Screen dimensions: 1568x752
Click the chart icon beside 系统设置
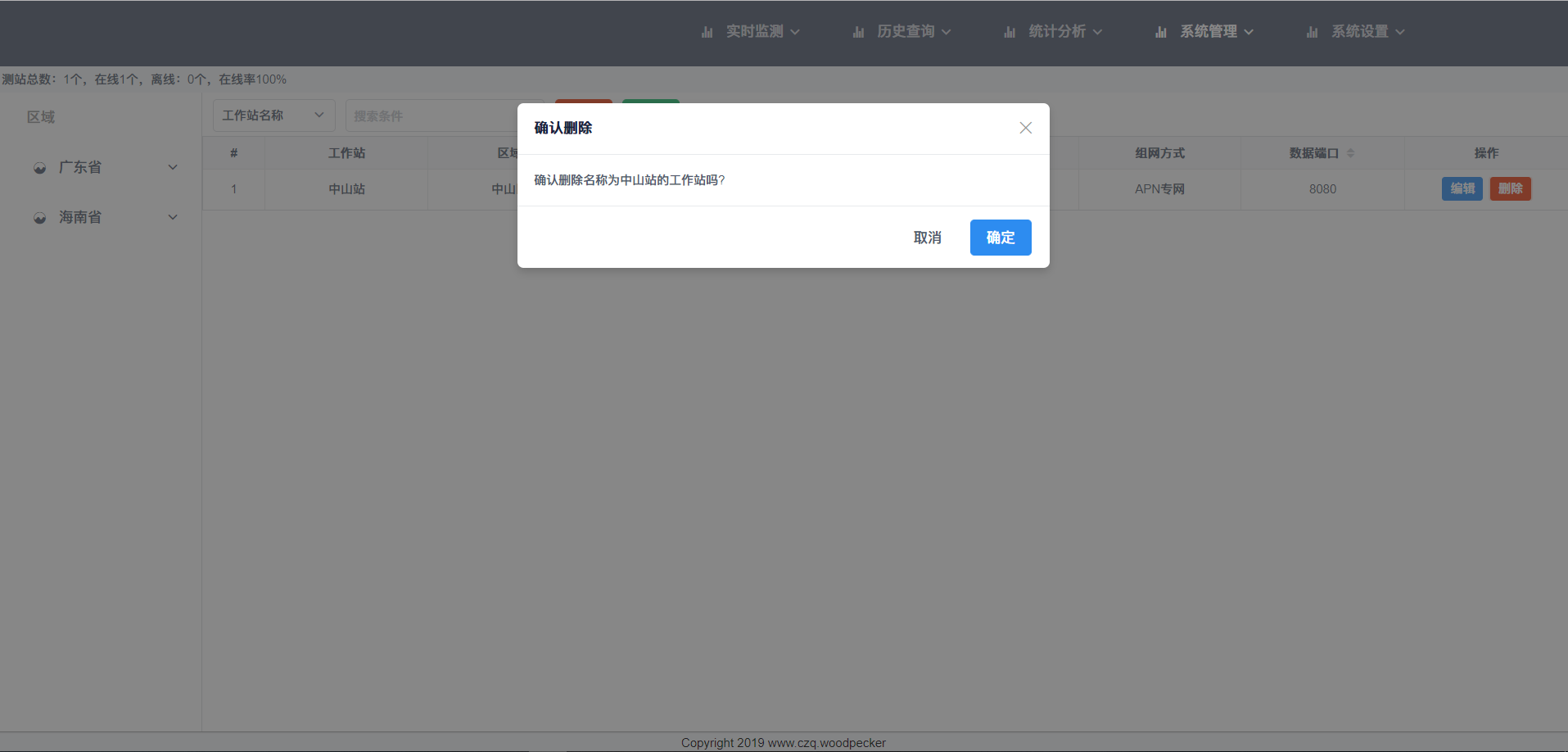point(1313,32)
